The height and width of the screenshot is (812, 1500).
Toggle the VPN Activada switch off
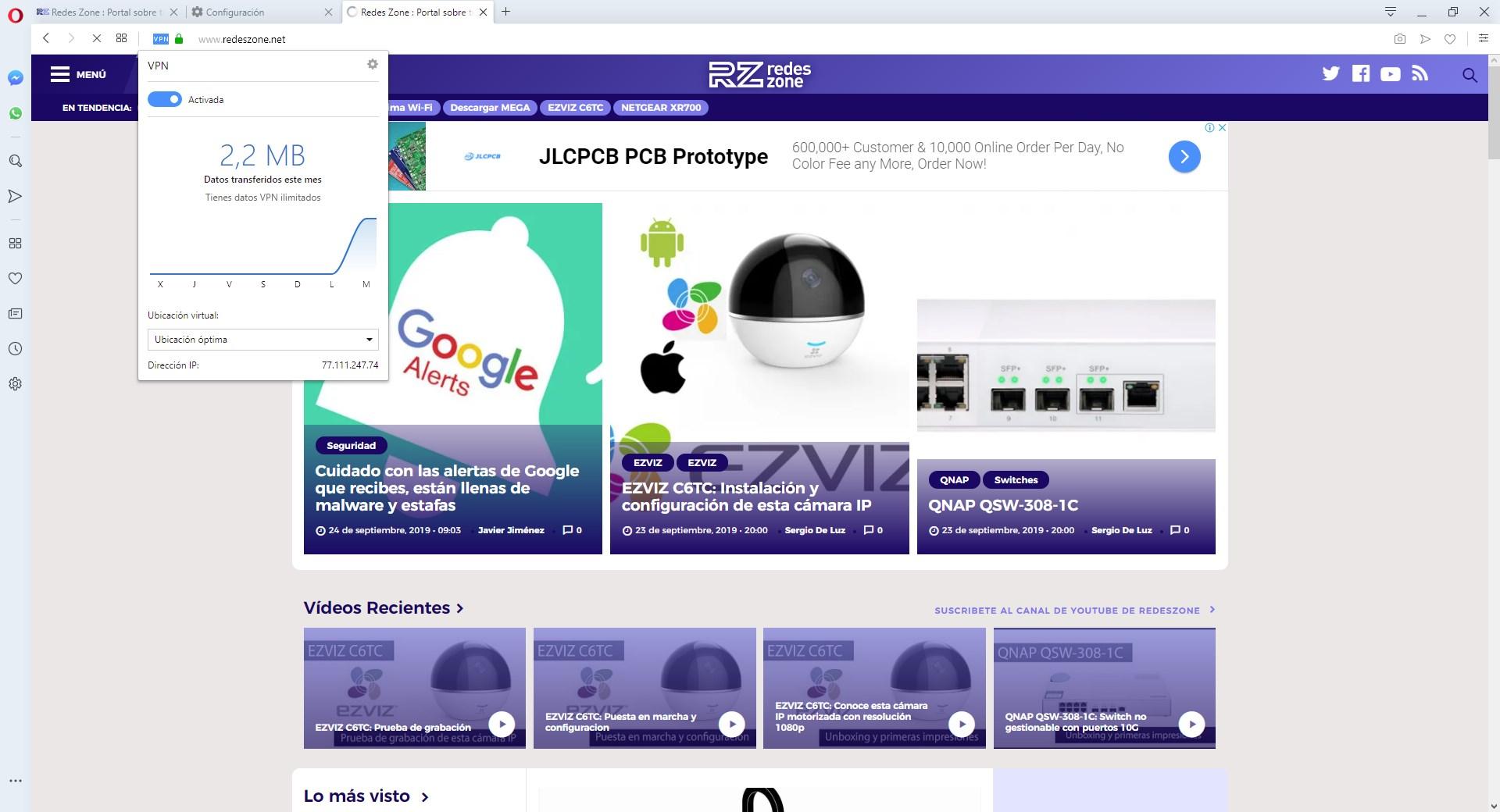pos(165,99)
